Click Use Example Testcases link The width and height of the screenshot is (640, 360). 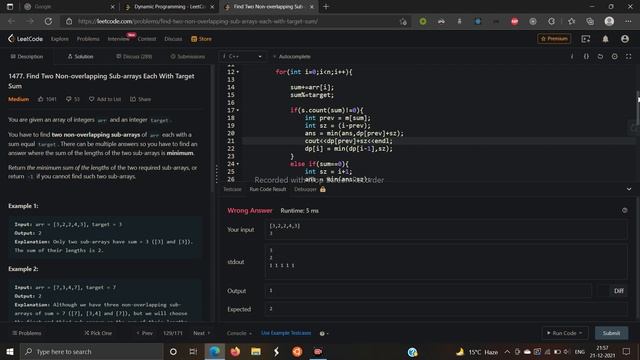pyautogui.click(x=286, y=333)
